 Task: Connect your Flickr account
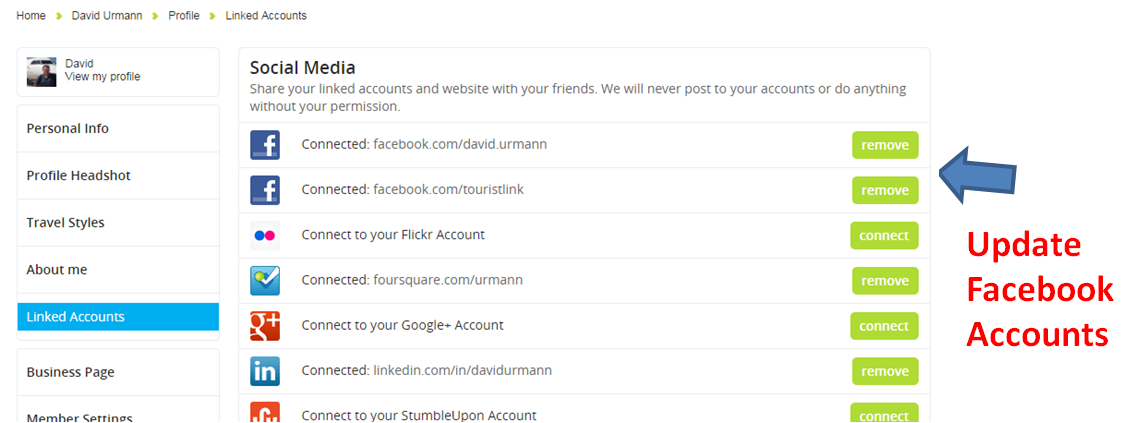click(884, 236)
